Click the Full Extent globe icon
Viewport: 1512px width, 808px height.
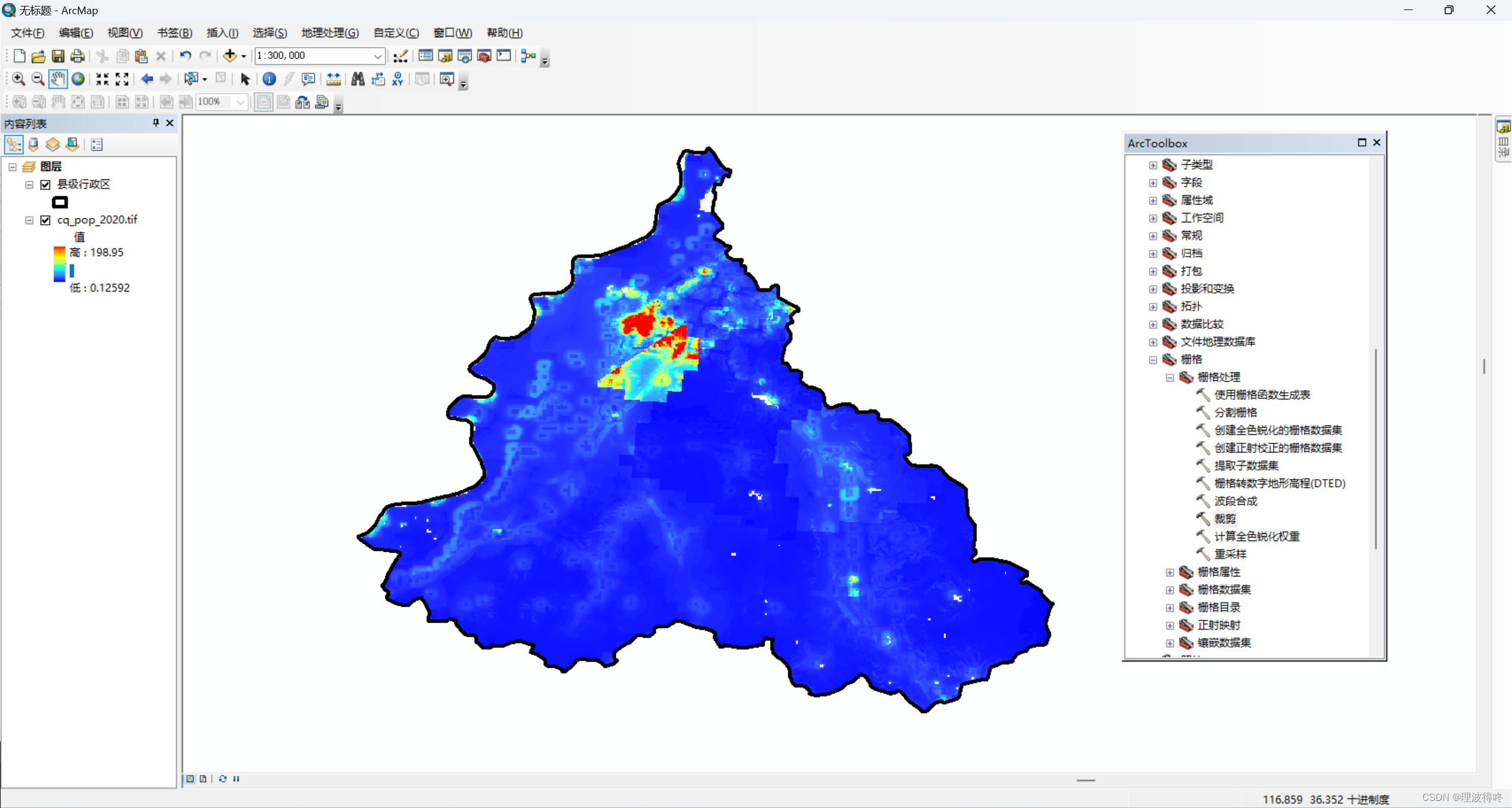coord(78,79)
